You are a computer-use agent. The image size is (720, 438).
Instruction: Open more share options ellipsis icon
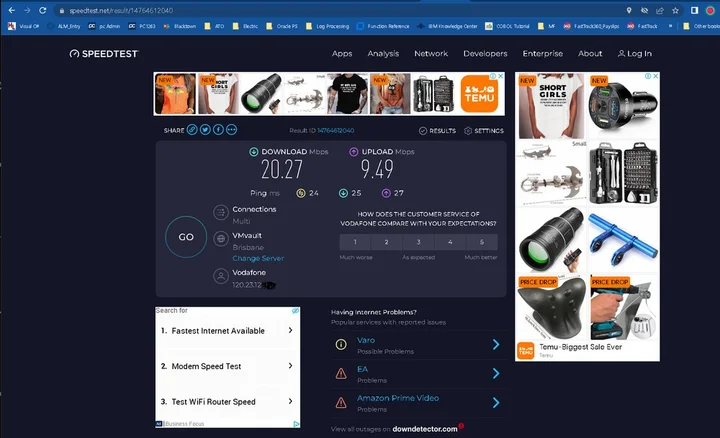232,130
